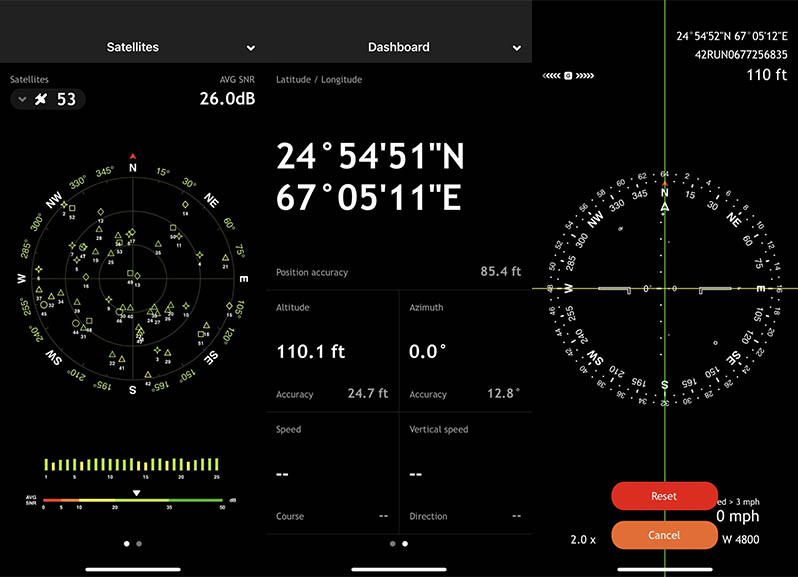
Task: Select second page dot on Satellites screen
Action: tap(139, 543)
